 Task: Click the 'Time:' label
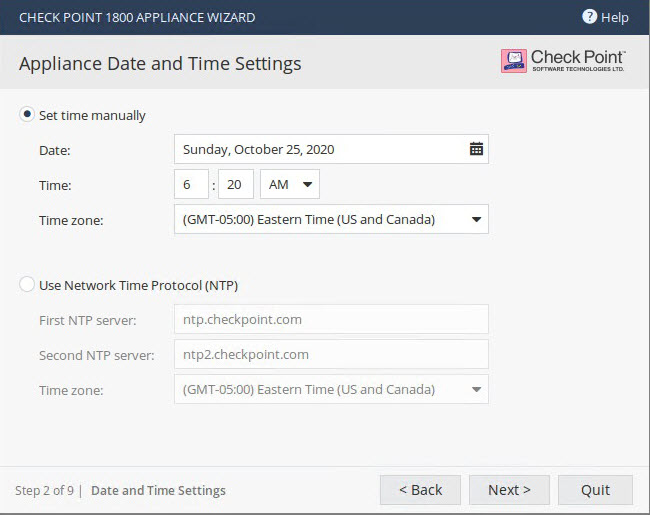(55, 185)
